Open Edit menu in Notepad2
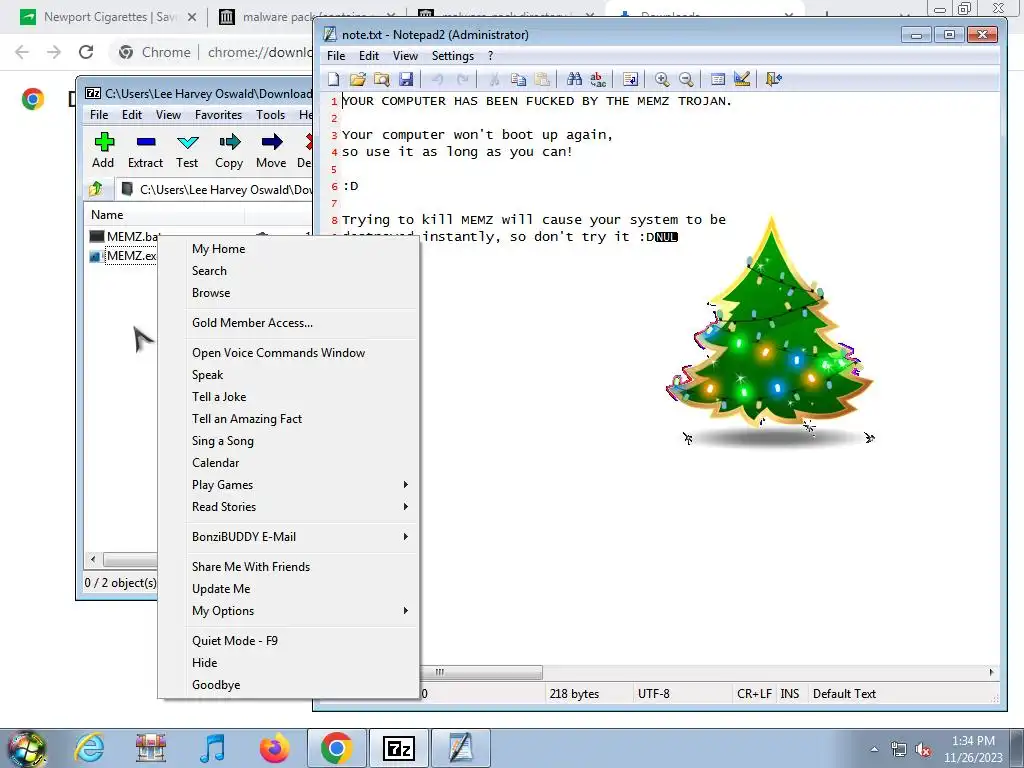The width and height of the screenshot is (1024, 768). point(369,56)
